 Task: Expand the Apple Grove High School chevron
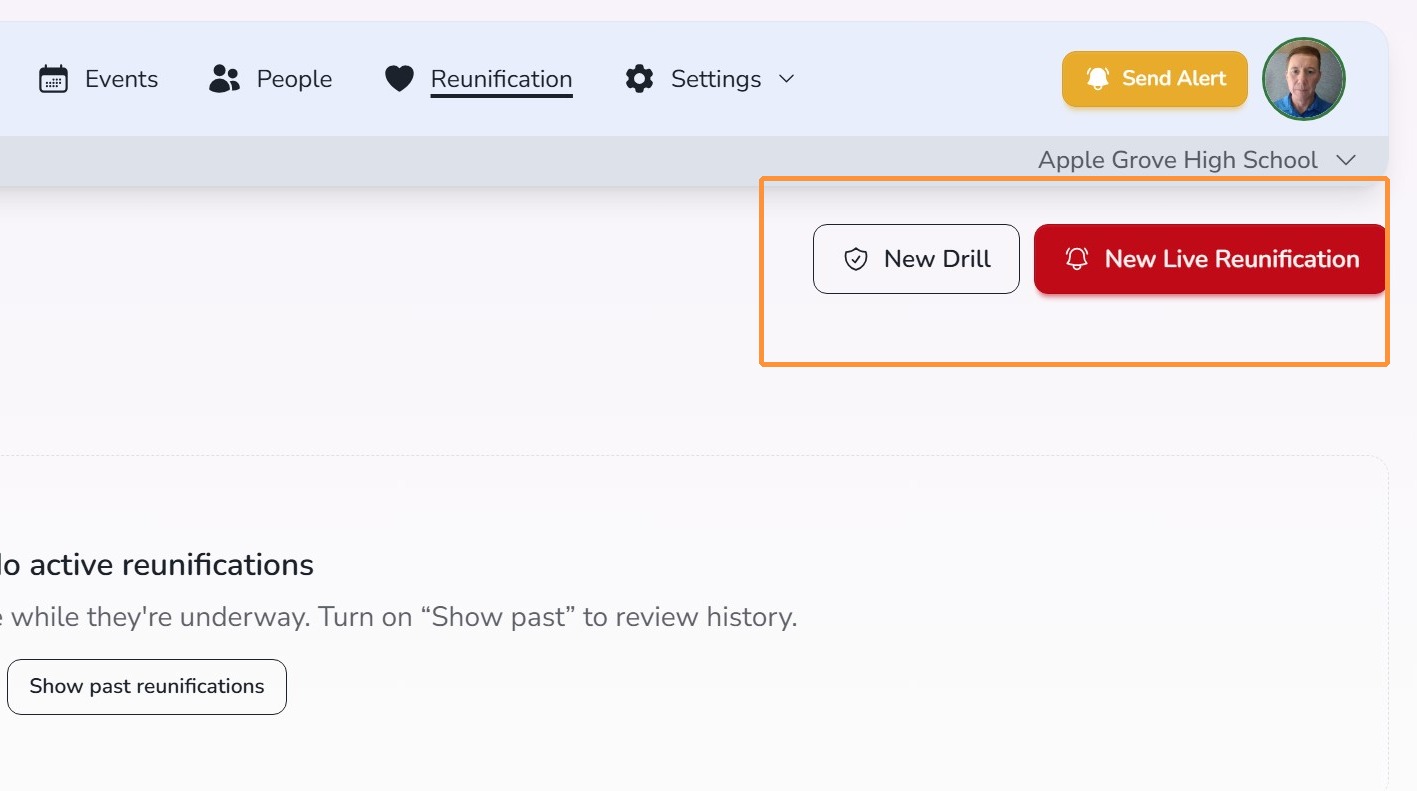1346,160
